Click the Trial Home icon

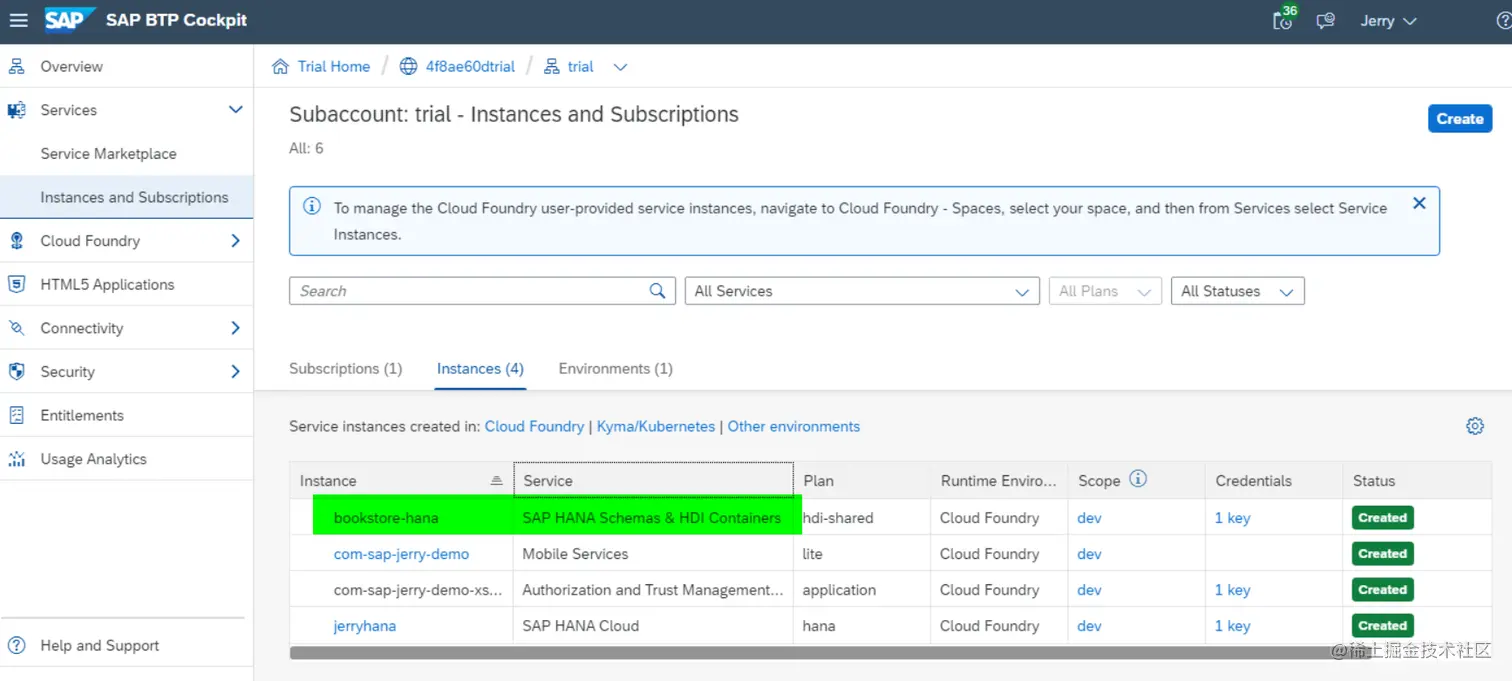[x=281, y=67]
